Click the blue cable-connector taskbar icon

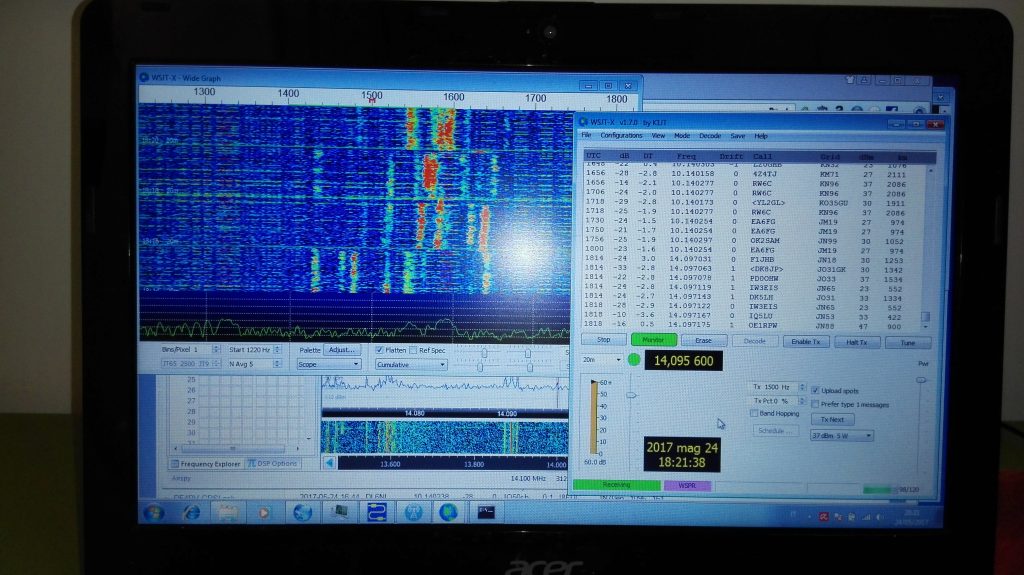[x=376, y=513]
